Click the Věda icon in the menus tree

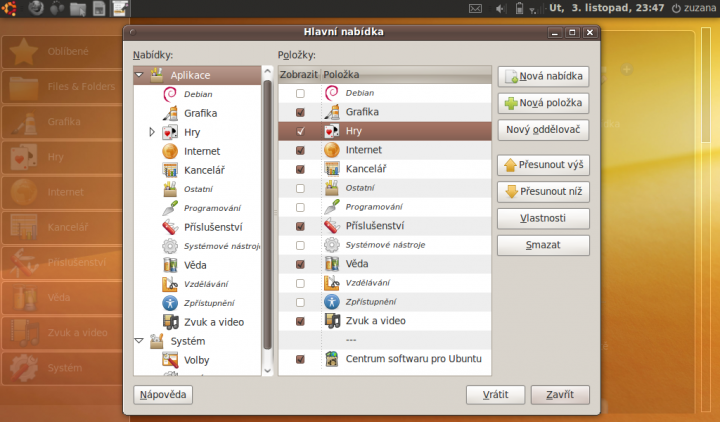point(170,265)
